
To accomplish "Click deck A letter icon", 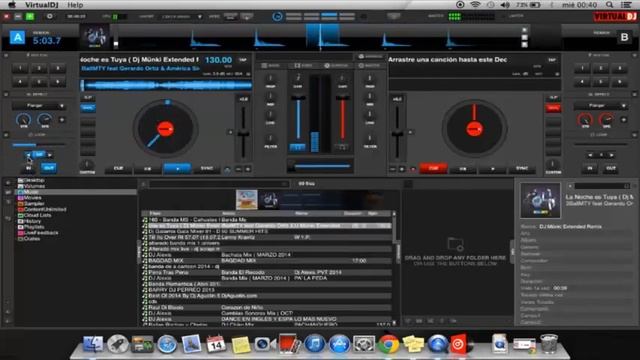I will click(x=18, y=38).
